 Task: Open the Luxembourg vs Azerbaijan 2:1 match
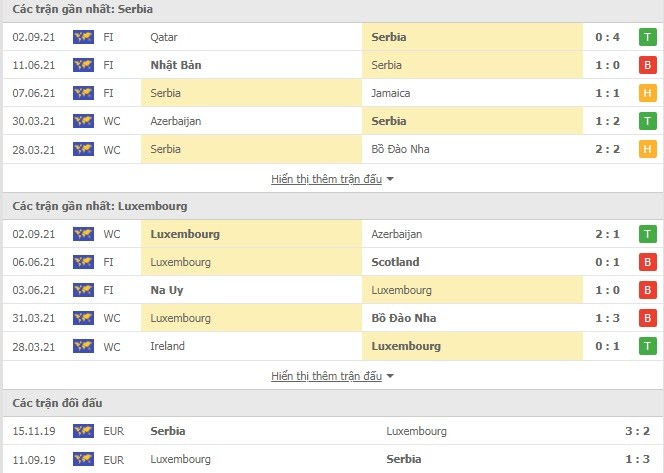[x=332, y=234]
